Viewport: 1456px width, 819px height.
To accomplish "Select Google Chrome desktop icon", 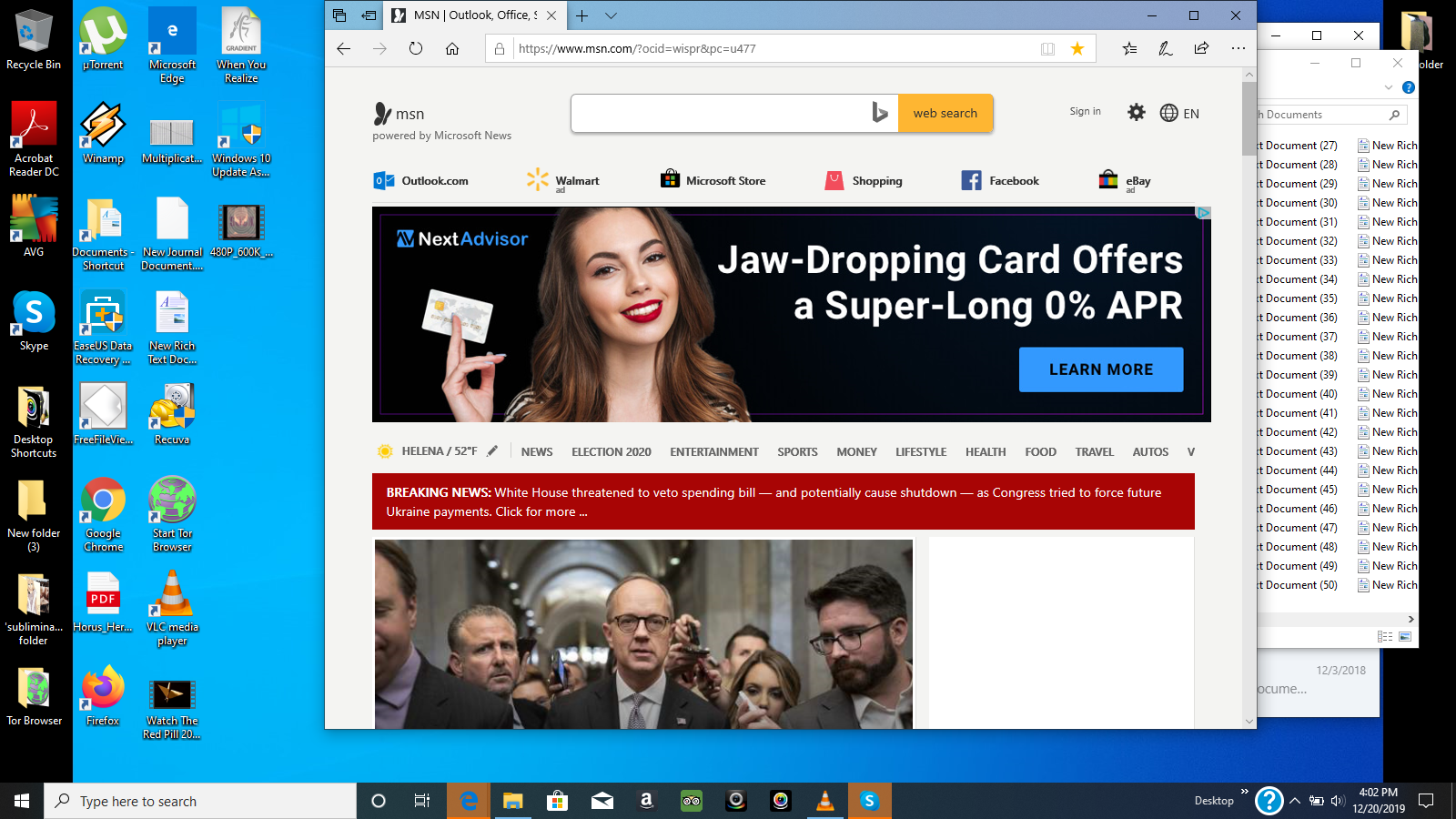I will point(103,514).
